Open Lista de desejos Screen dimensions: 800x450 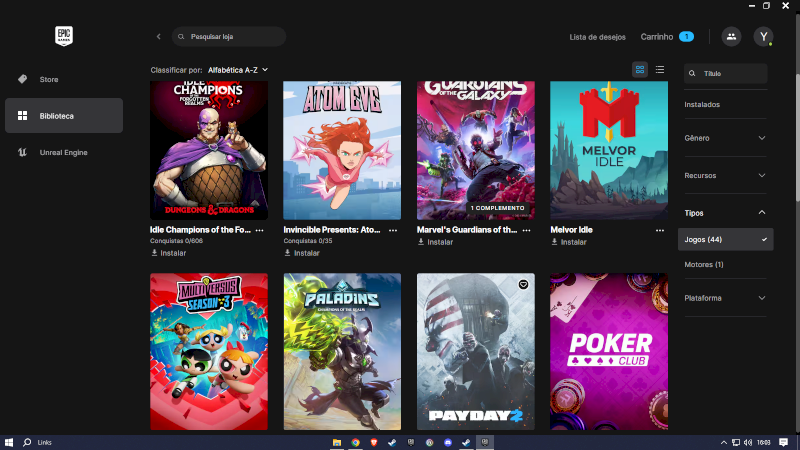[597, 37]
